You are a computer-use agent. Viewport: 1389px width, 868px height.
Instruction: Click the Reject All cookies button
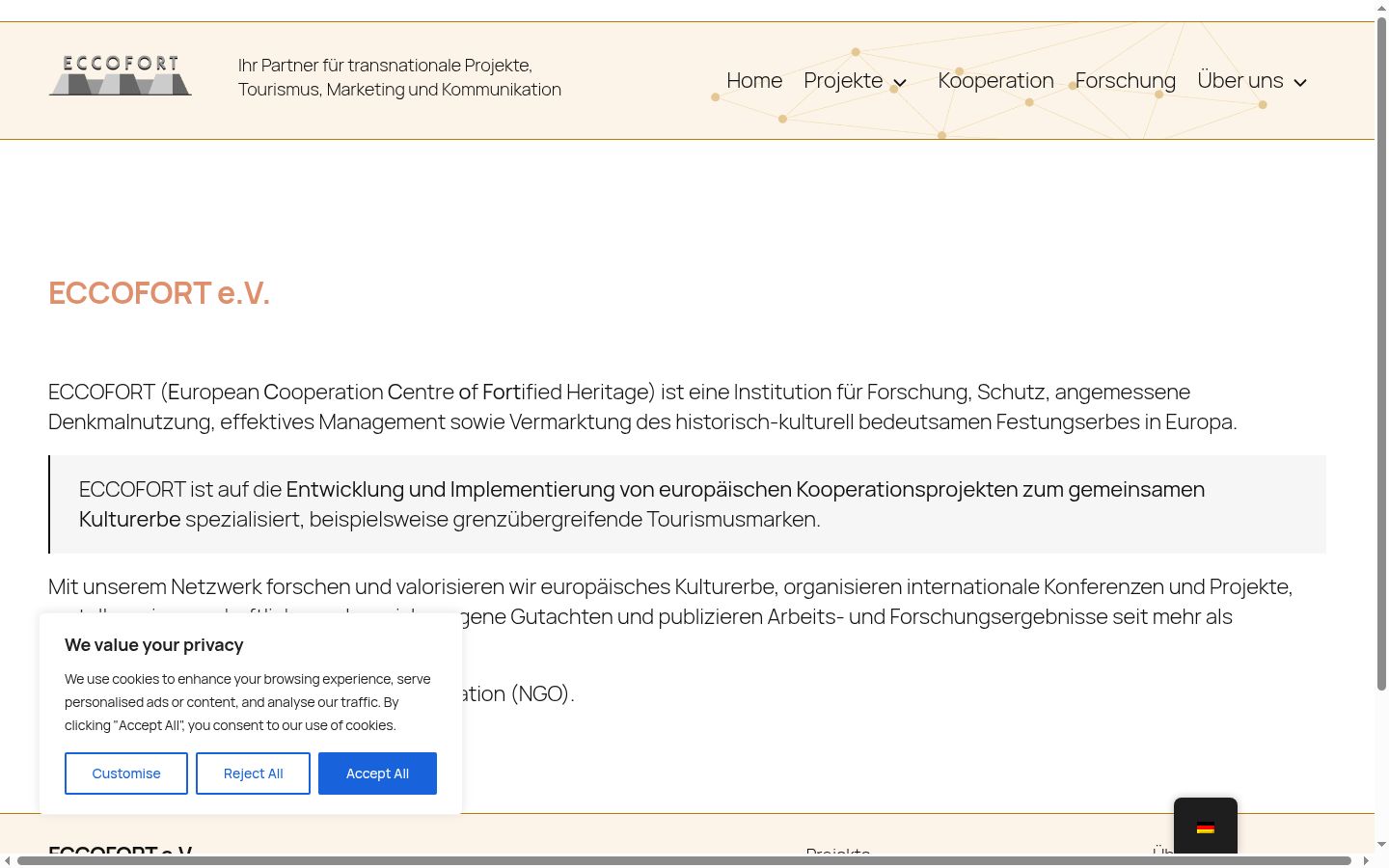(x=253, y=773)
